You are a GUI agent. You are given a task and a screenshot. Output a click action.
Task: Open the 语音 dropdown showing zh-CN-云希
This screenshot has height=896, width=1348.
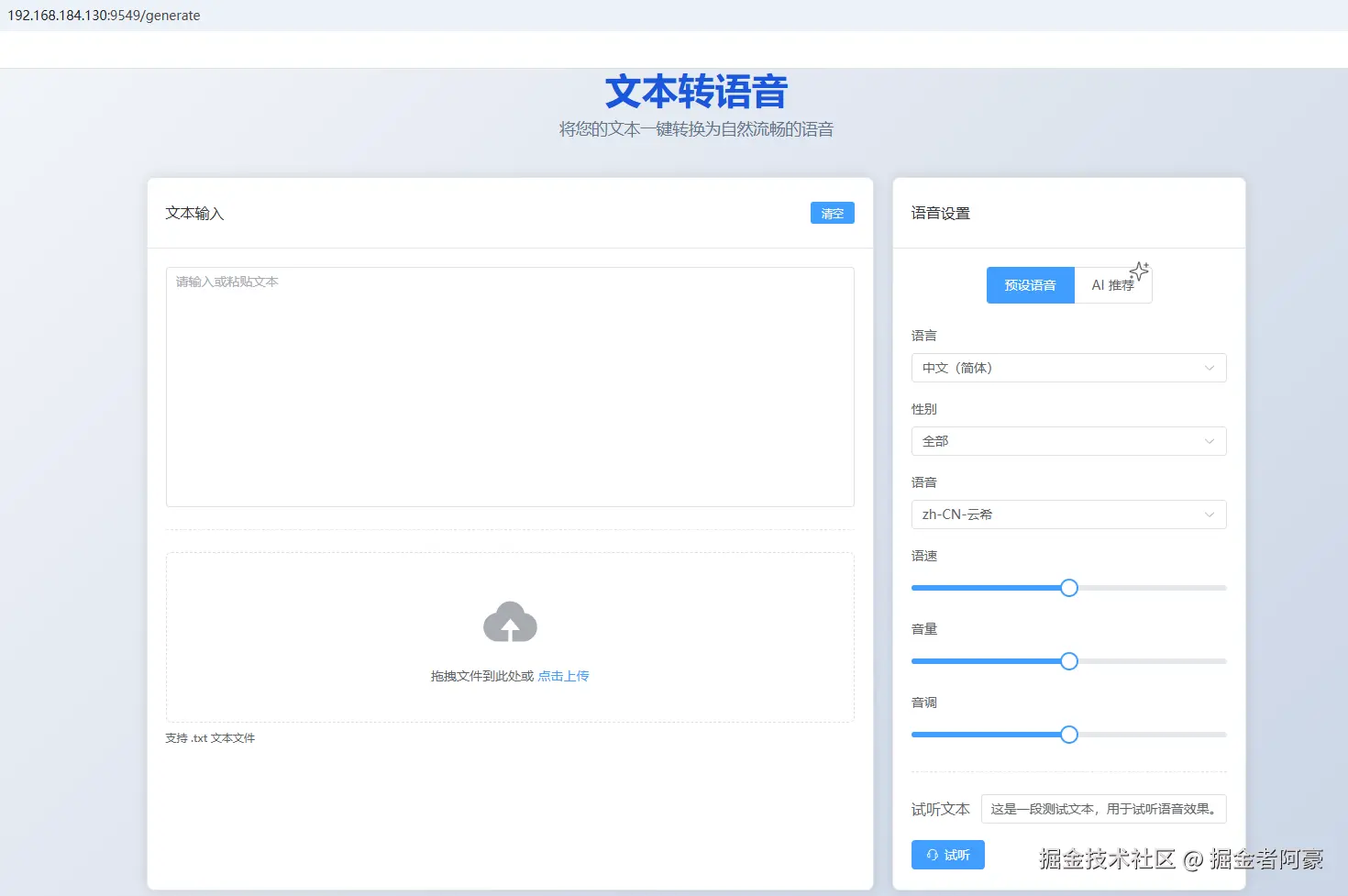tap(1068, 514)
